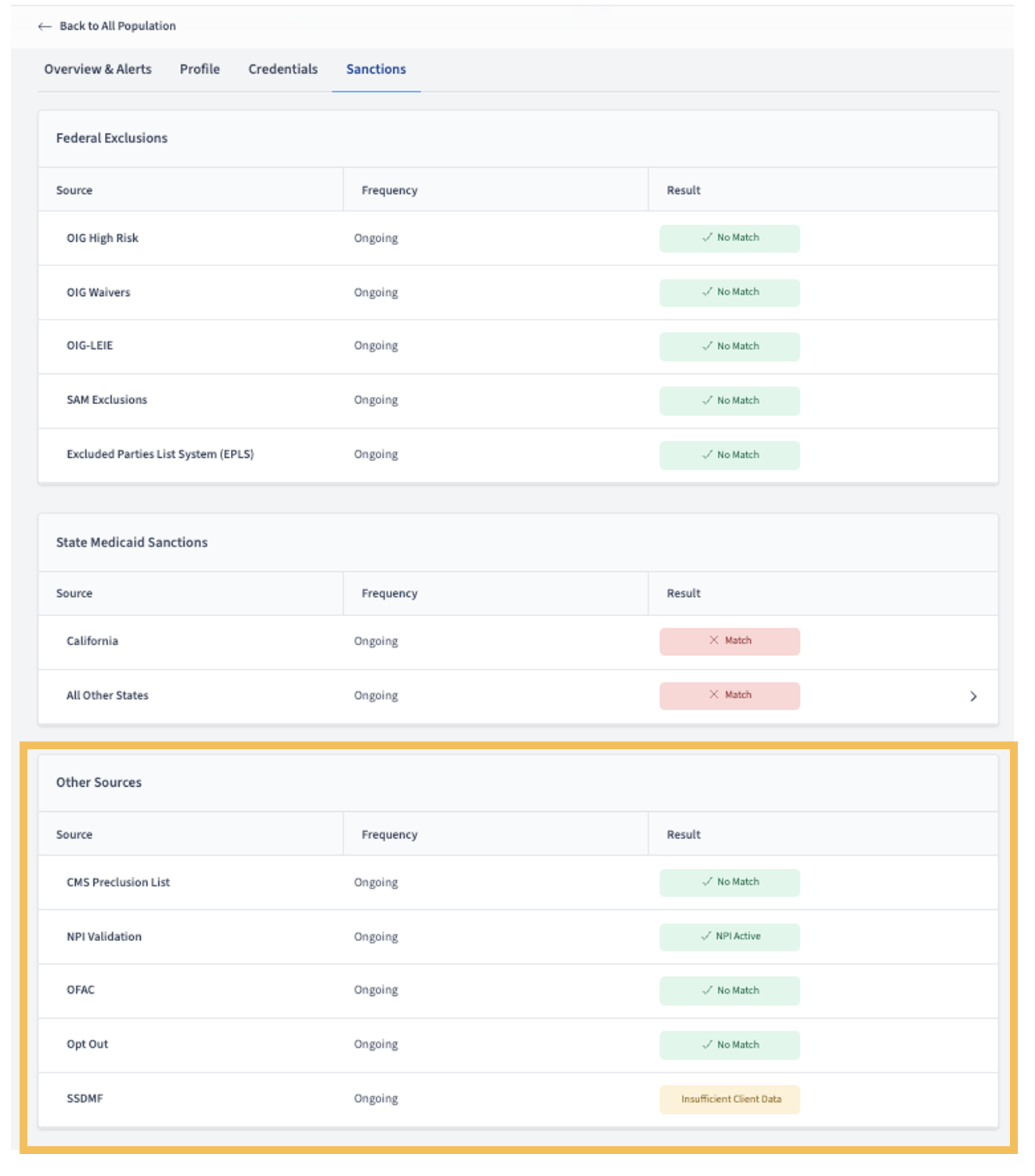Screen dimensions: 1035x1176
Task: Click the NPI Active badge
Action: [x=730, y=936]
